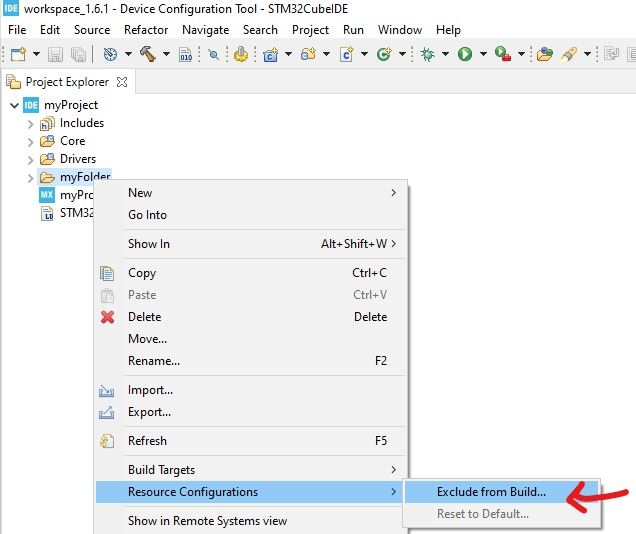Image resolution: width=636 pixels, height=534 pixels.
Task: Choose Delete from the context menu
Action: (251, 317)
